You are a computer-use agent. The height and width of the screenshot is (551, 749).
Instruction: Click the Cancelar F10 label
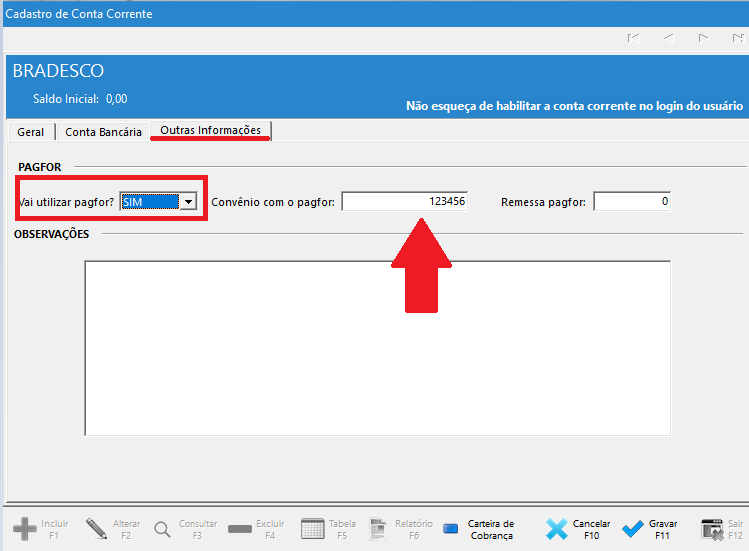pos(591,529)
